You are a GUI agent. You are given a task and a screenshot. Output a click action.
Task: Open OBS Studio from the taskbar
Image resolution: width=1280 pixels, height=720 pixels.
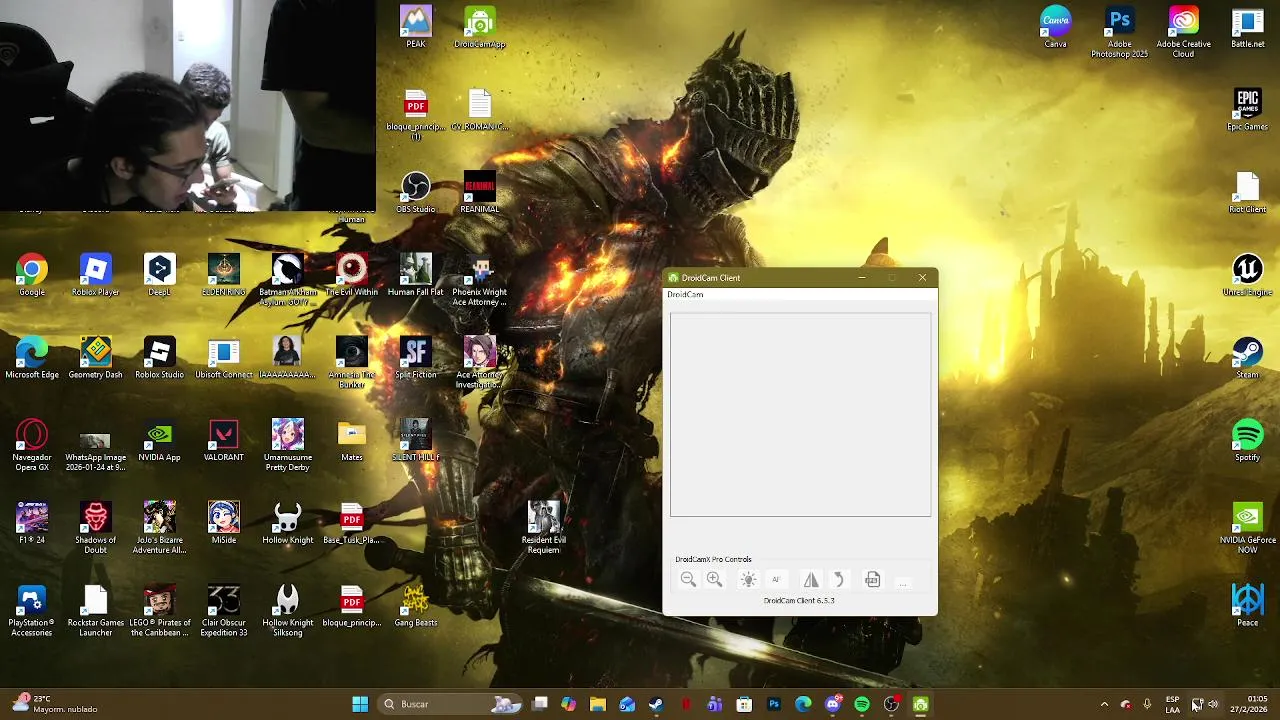[891, 704]
